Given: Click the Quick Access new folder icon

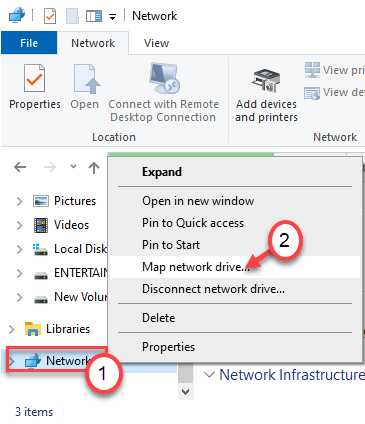Looking at the screenshot, I should coord(72,16).
